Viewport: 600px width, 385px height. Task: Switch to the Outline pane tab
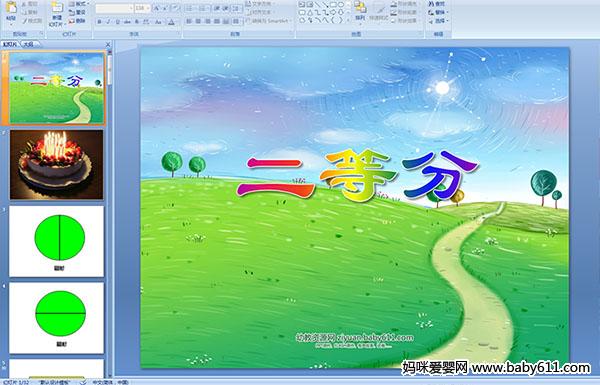tap(28, 44)
